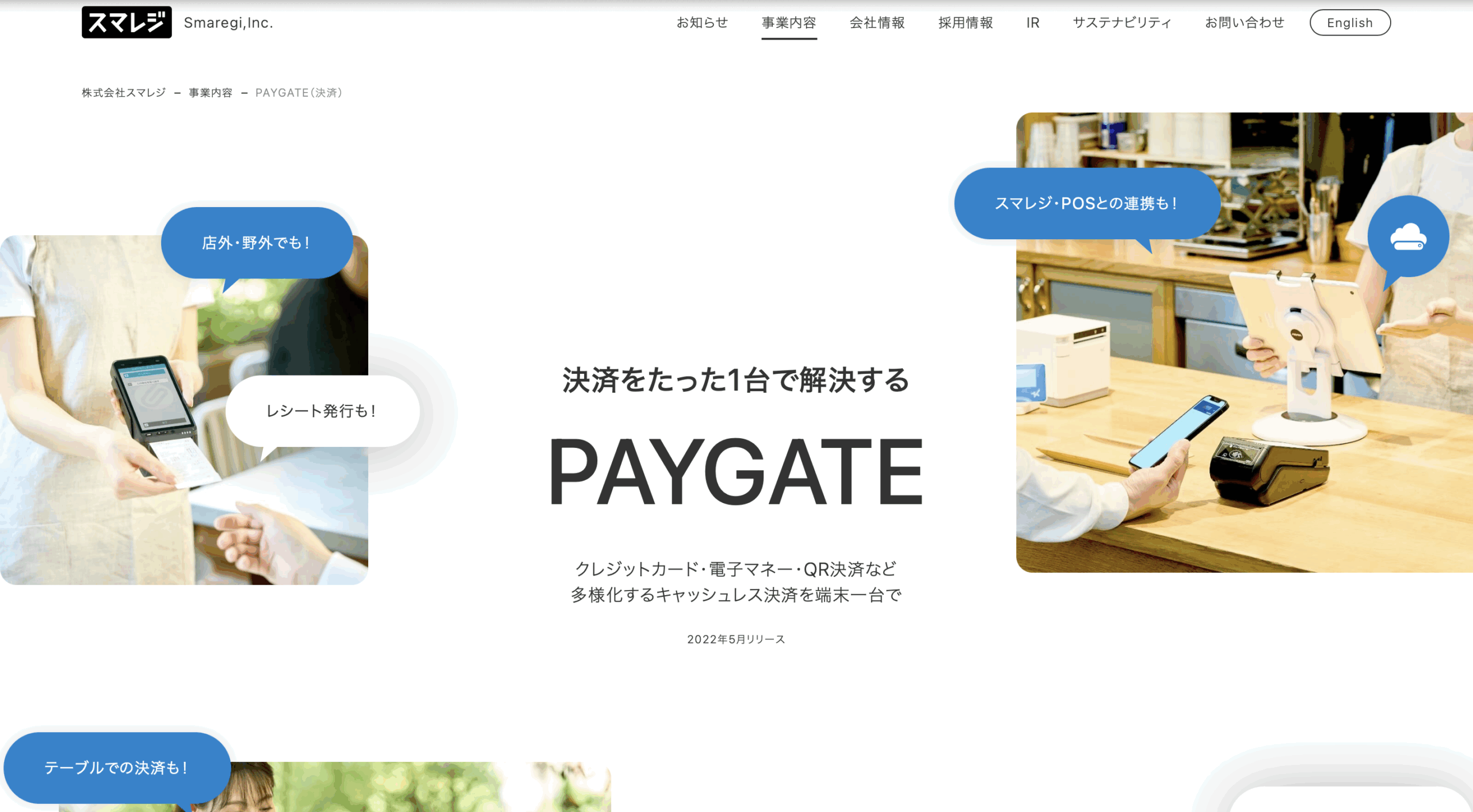Click the テーブルでの決済も! bubble
1473x812 pixels.
(117, 767)
